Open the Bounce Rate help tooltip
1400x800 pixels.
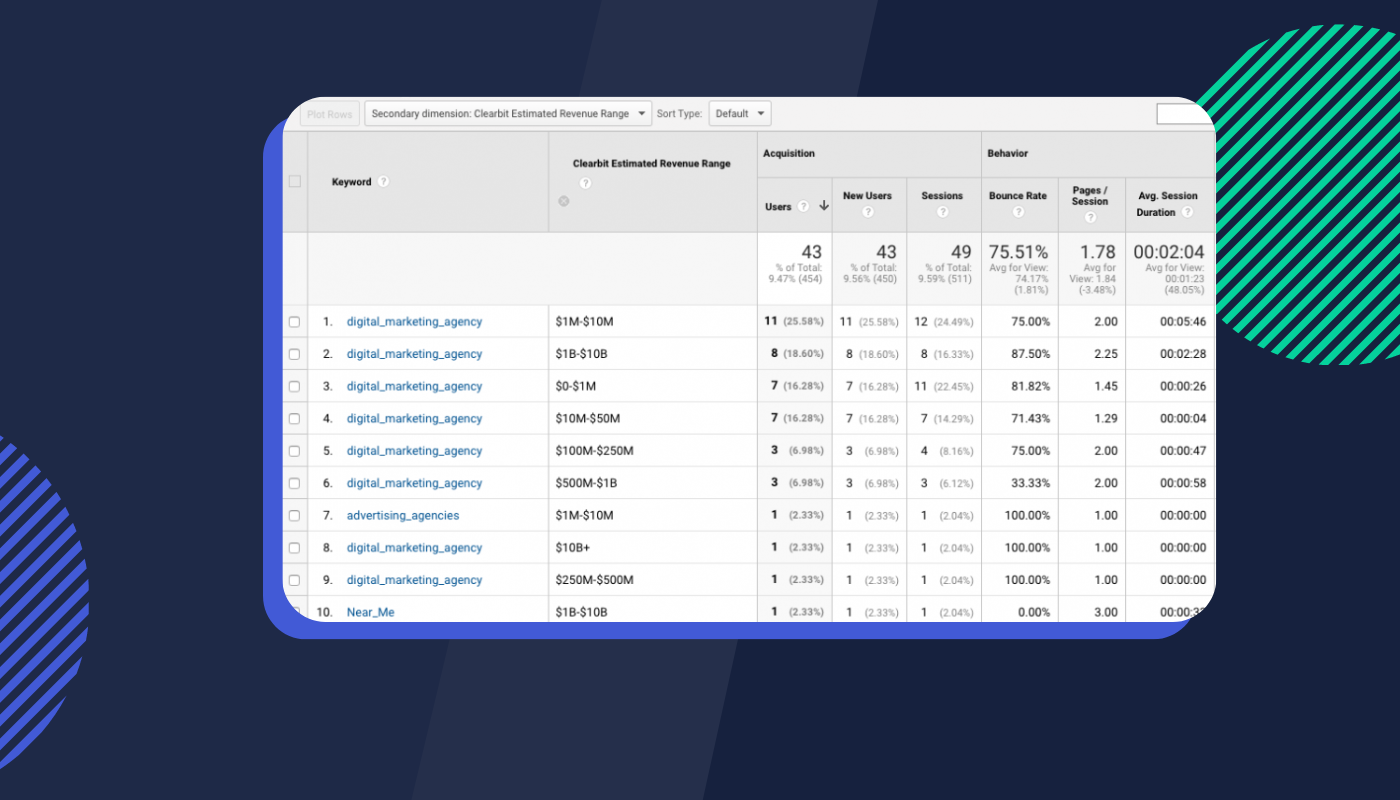[1018, 211]
